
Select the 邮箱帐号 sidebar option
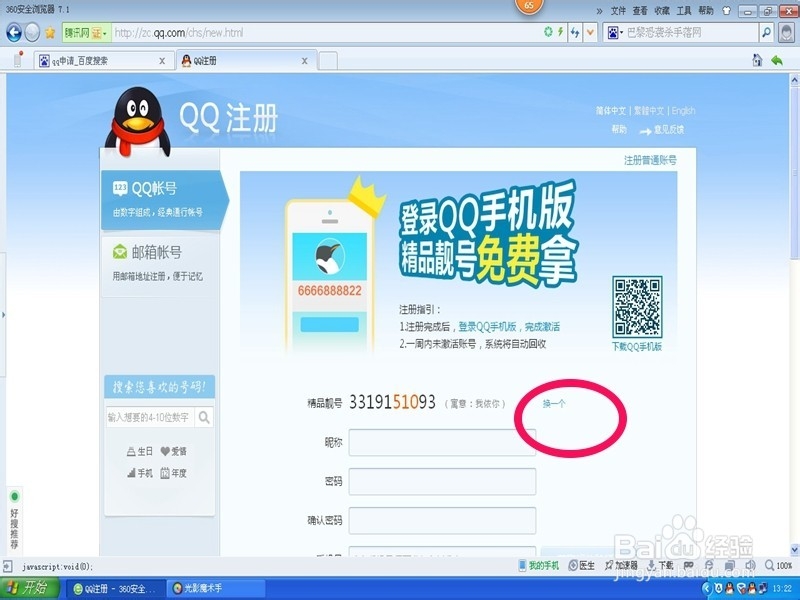(160, 264)
